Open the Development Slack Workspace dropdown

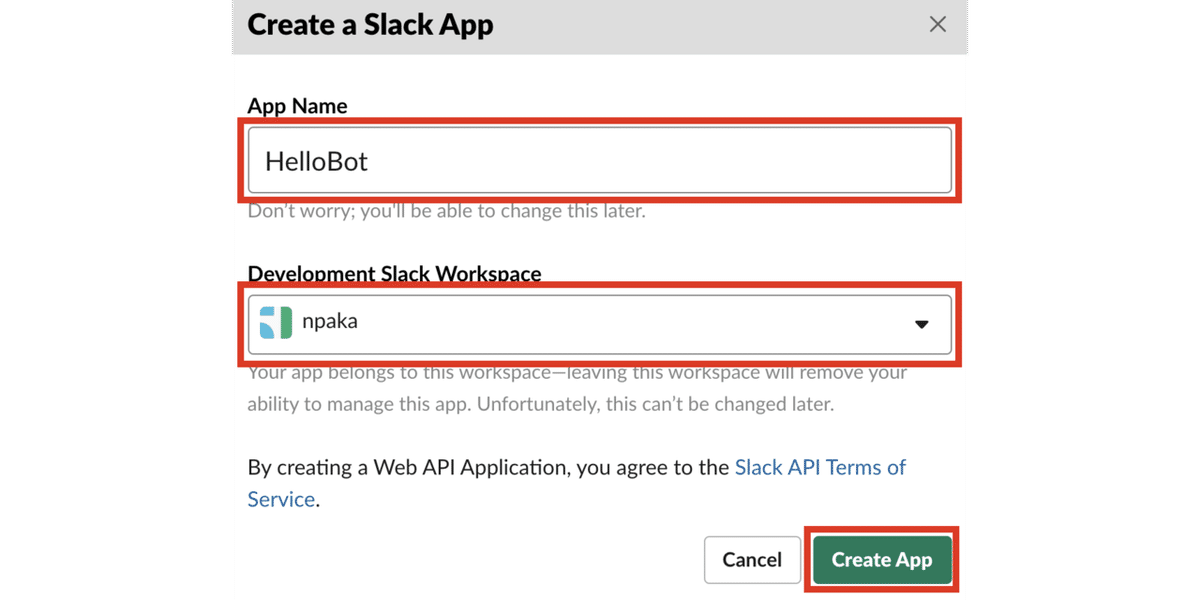point(600,323)
